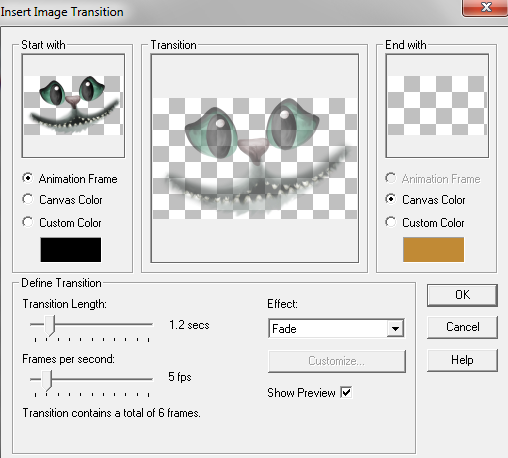Click the Transition Length slider handle
This screenshot has height=458, width=508.
[50, 326]
